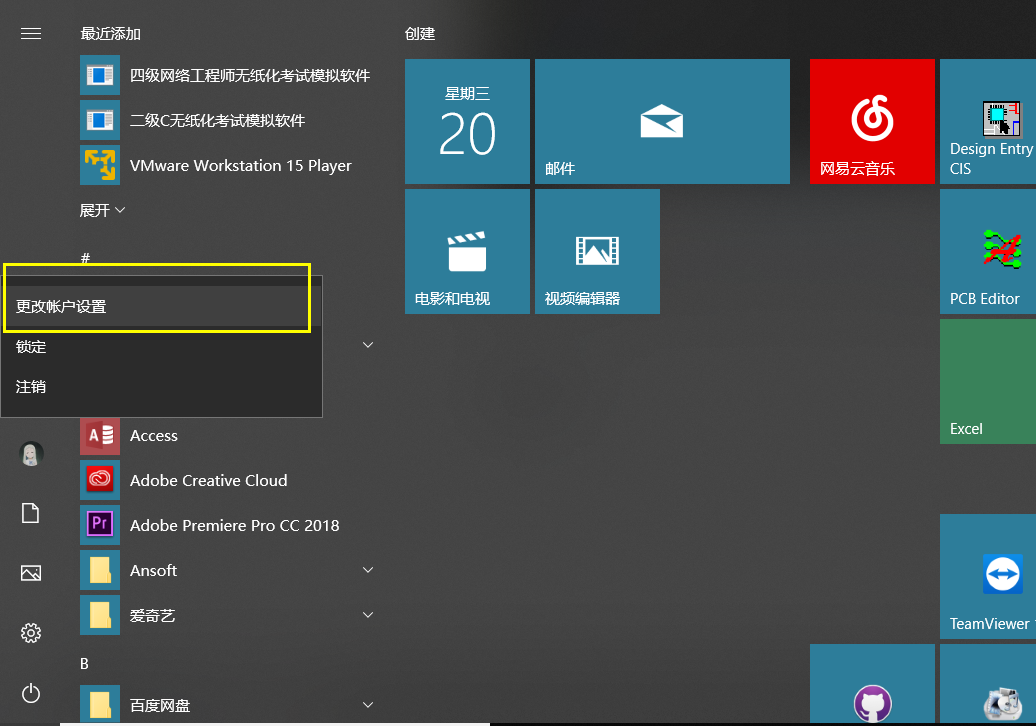Image resolution: width=1036 pixels, height=726 pixels.
Task: Open the 视频编辑器 tile
Action: [597, 252]
